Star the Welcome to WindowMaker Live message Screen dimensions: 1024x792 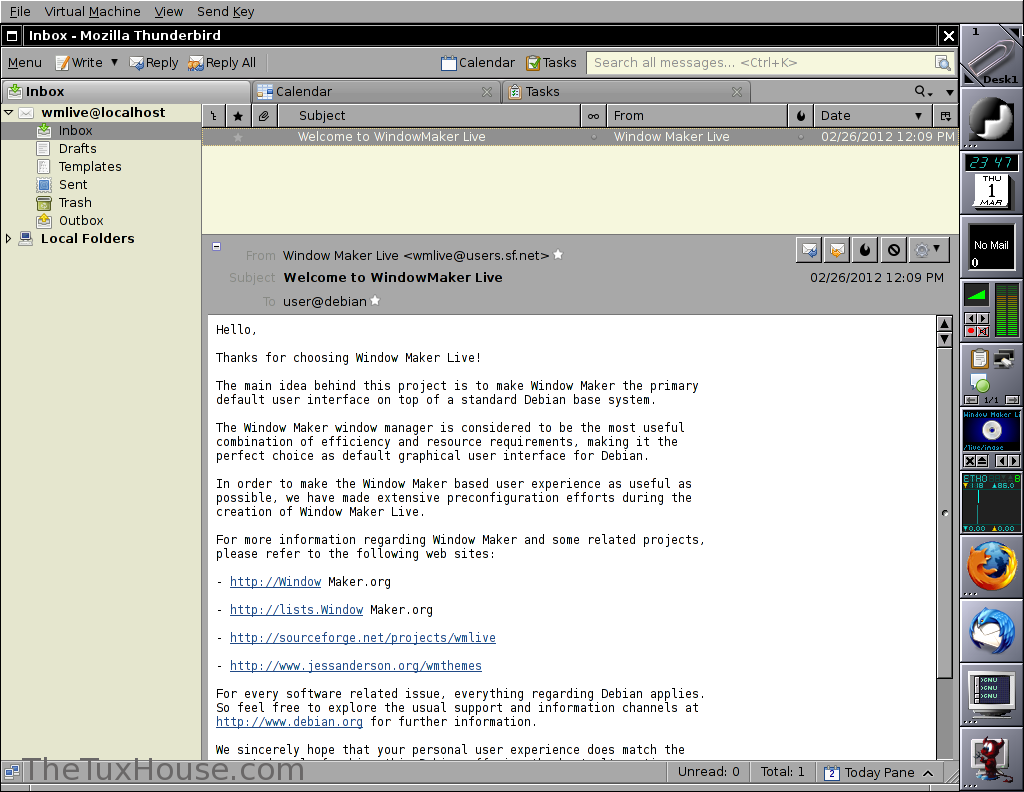pyautogui.click(x=238, y=137)
